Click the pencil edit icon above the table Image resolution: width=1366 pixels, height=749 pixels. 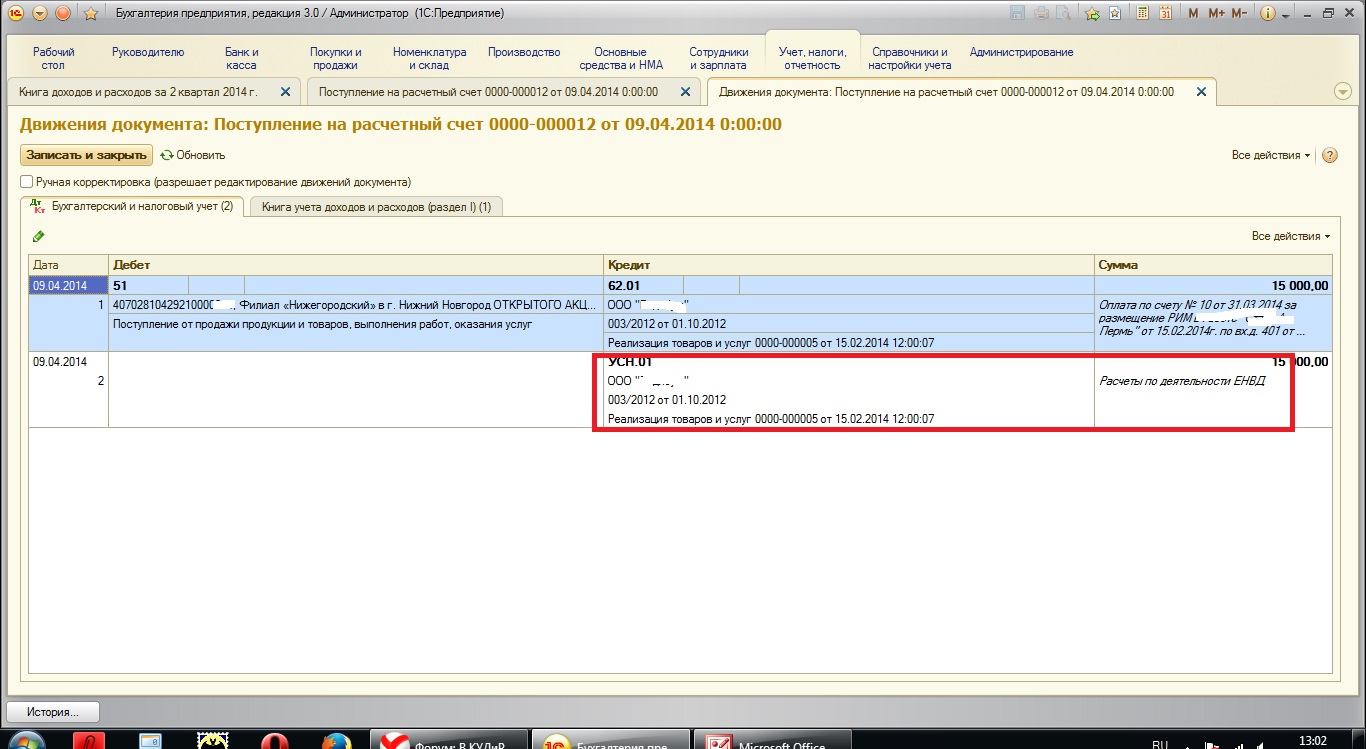(x=39, y=236)
